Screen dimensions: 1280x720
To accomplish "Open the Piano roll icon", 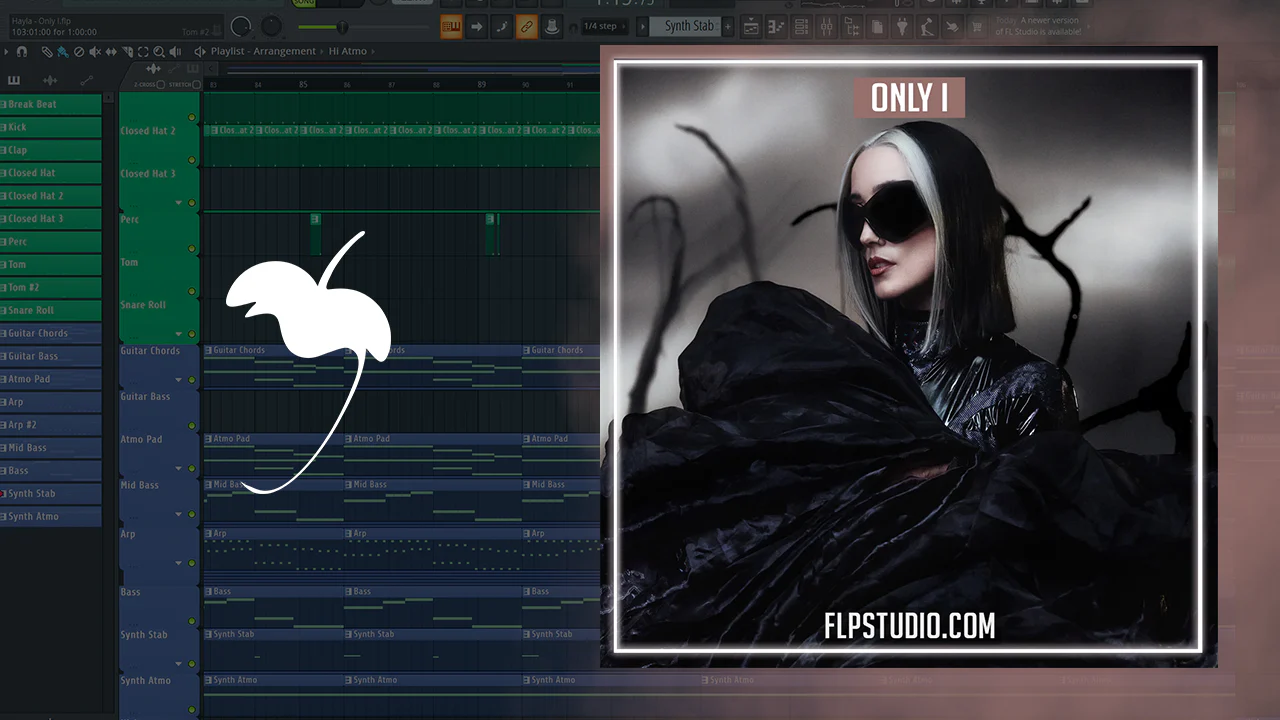I will (x=776, y=27).
